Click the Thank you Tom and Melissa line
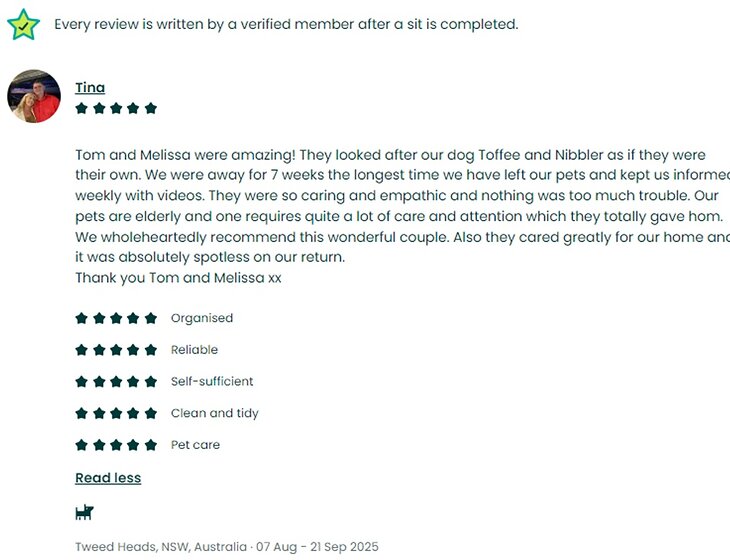This screenshot has height=560, width=730. pyautogui.click(x=178, y=278)
